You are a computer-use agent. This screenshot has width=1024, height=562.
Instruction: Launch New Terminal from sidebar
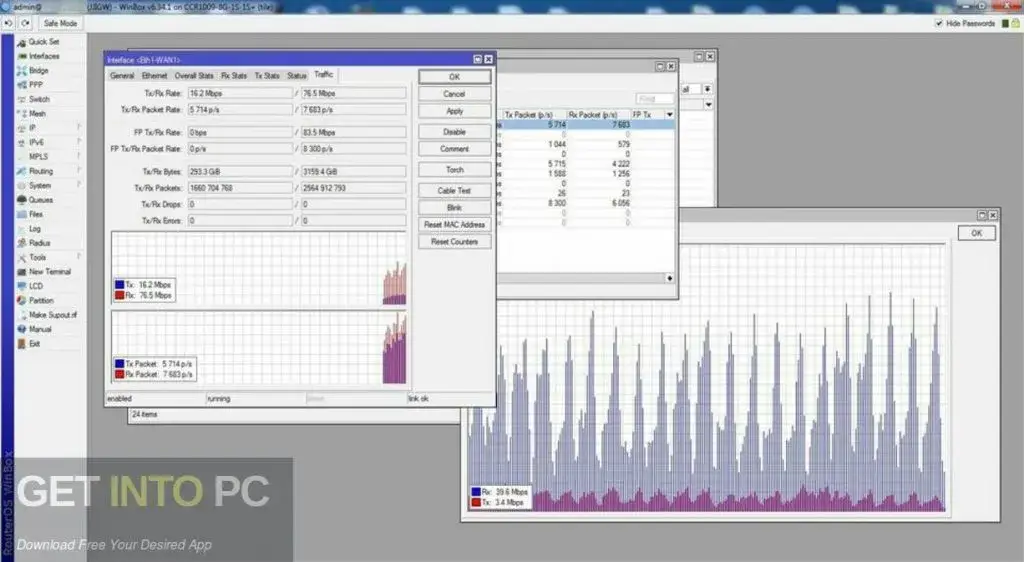click(49, 272)
